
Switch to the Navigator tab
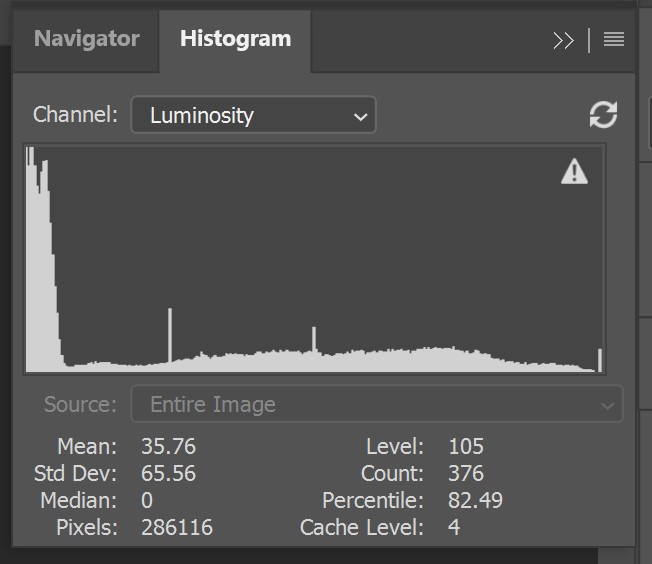click(x=86, y=40)
